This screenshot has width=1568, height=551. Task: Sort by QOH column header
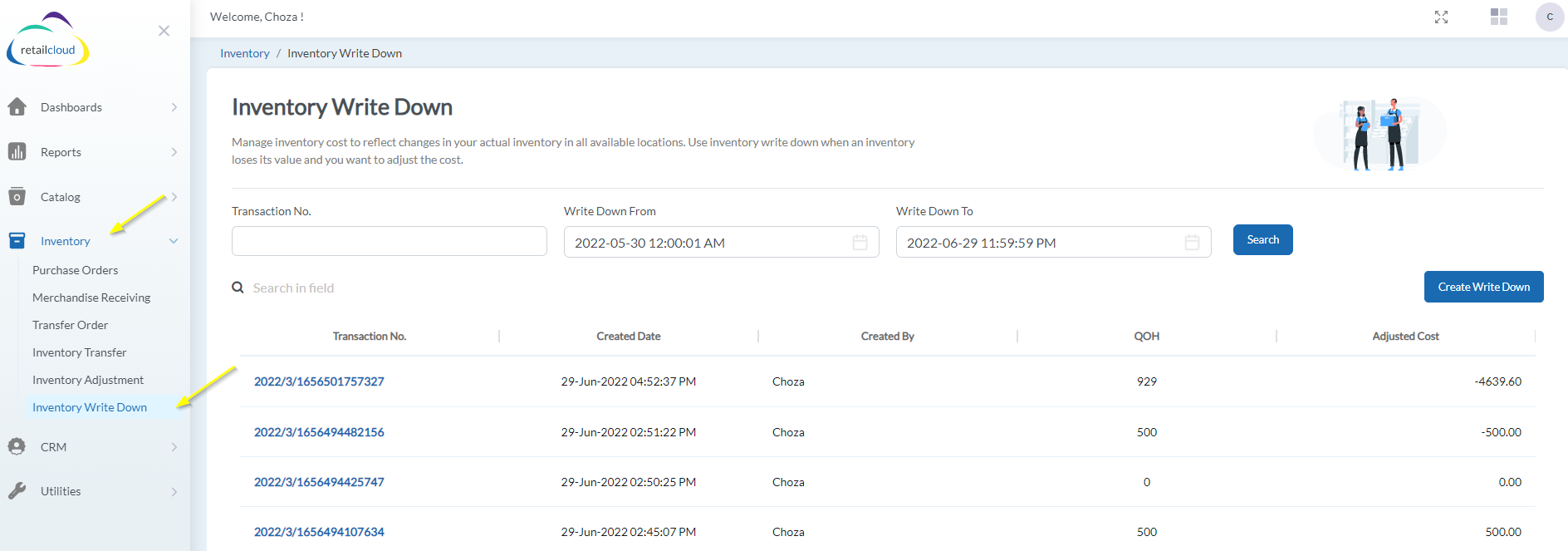point(1146,336)
